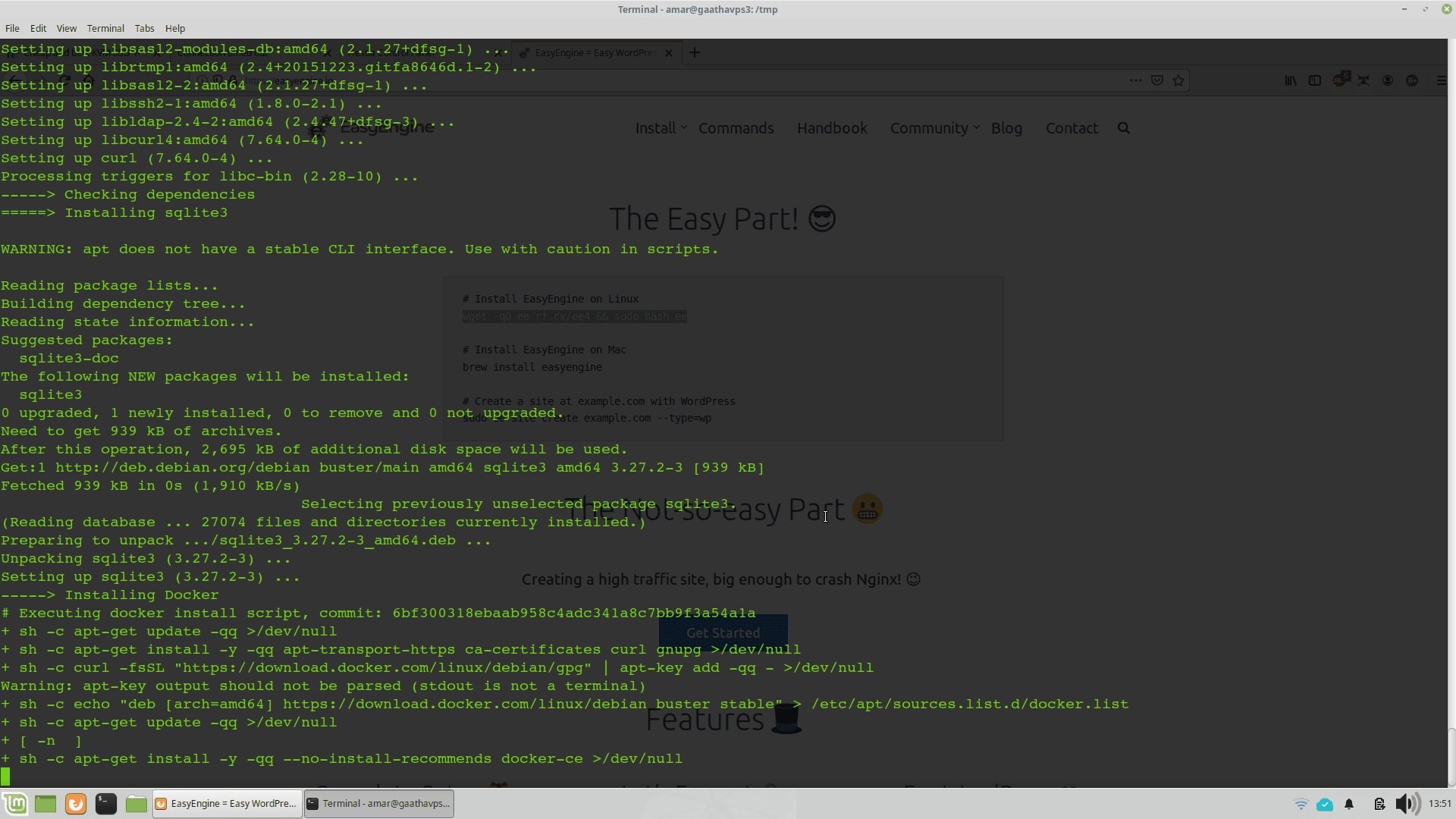Click the 'Checking dependencies' terminal line
This screenshot has height=819, width=1456.
click(127, 195)
